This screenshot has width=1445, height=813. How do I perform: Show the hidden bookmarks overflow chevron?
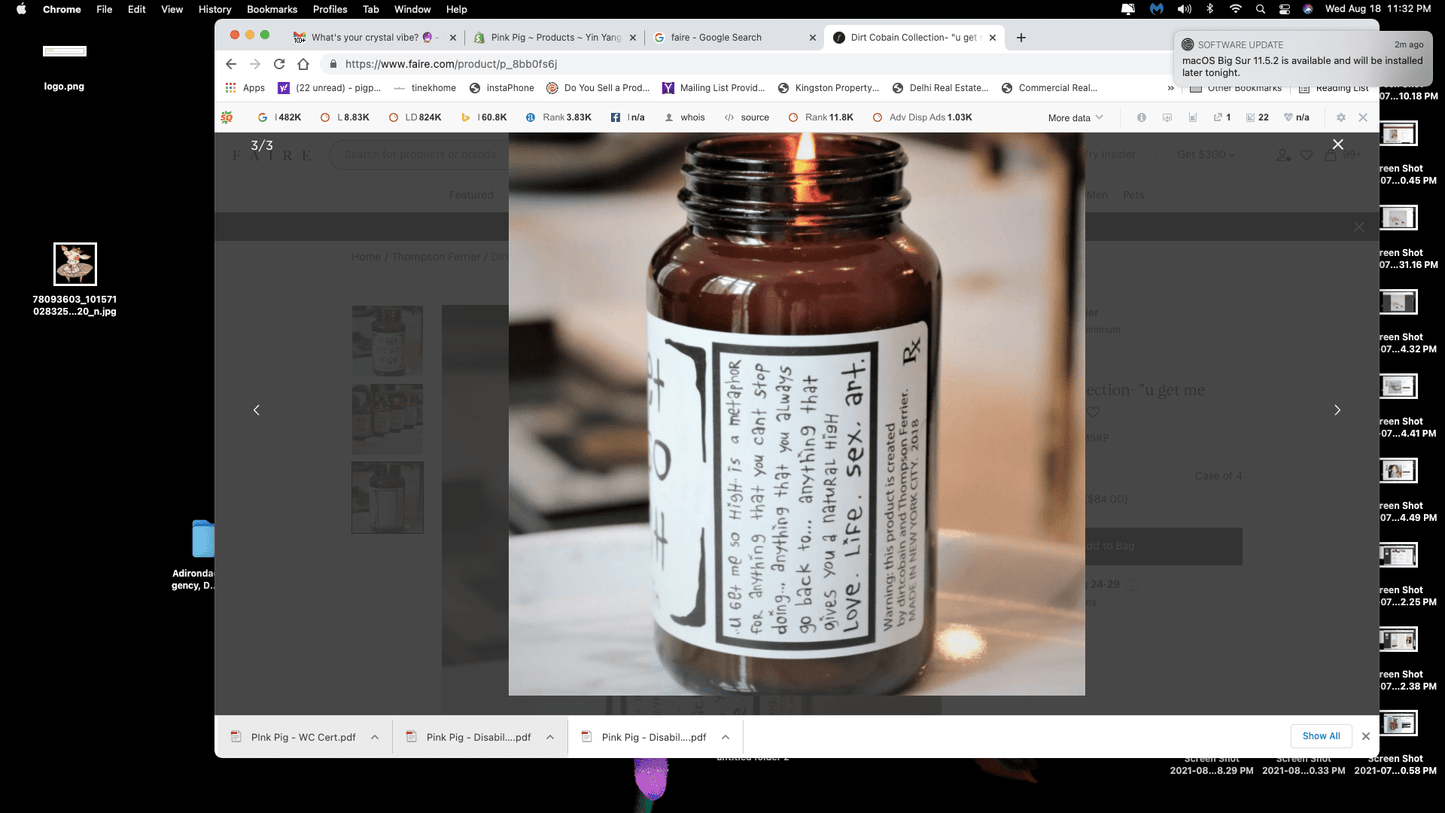[1171, 88]
